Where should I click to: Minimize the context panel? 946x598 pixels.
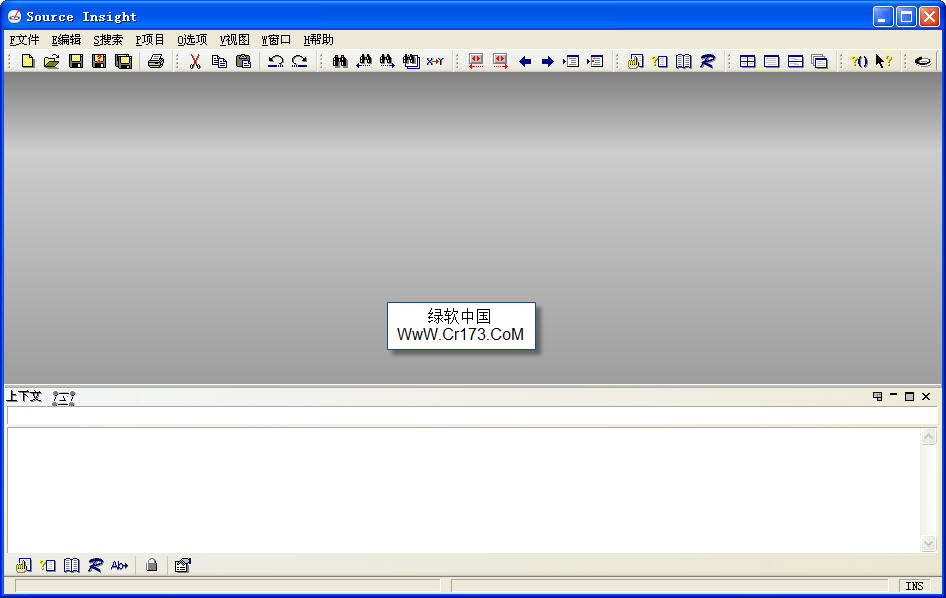coord(894,396)
